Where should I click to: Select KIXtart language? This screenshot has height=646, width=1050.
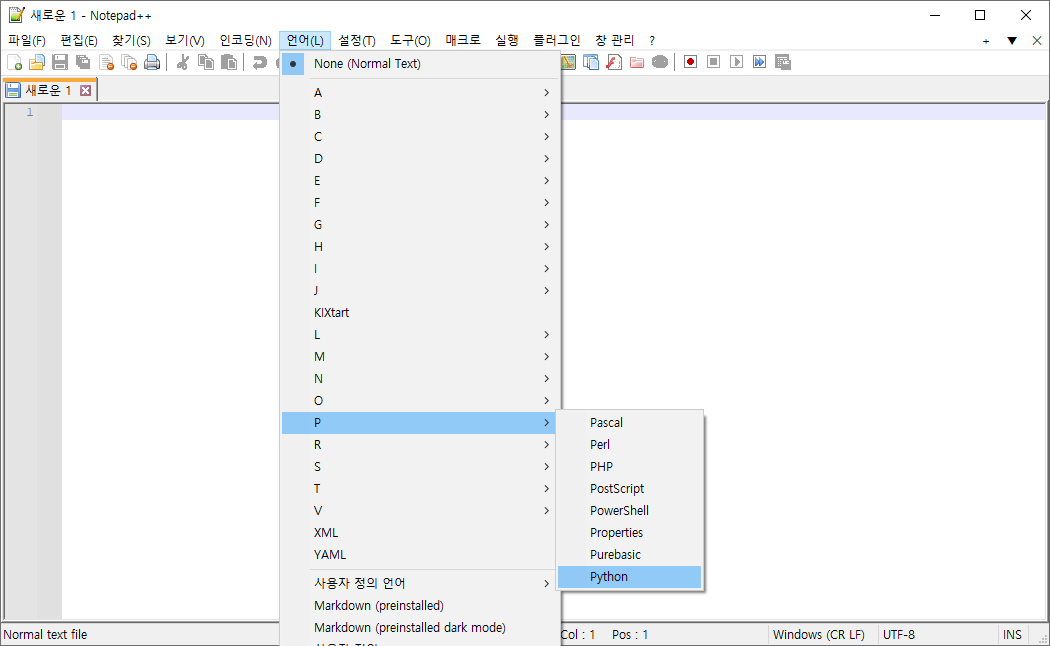tap(421, 313)
